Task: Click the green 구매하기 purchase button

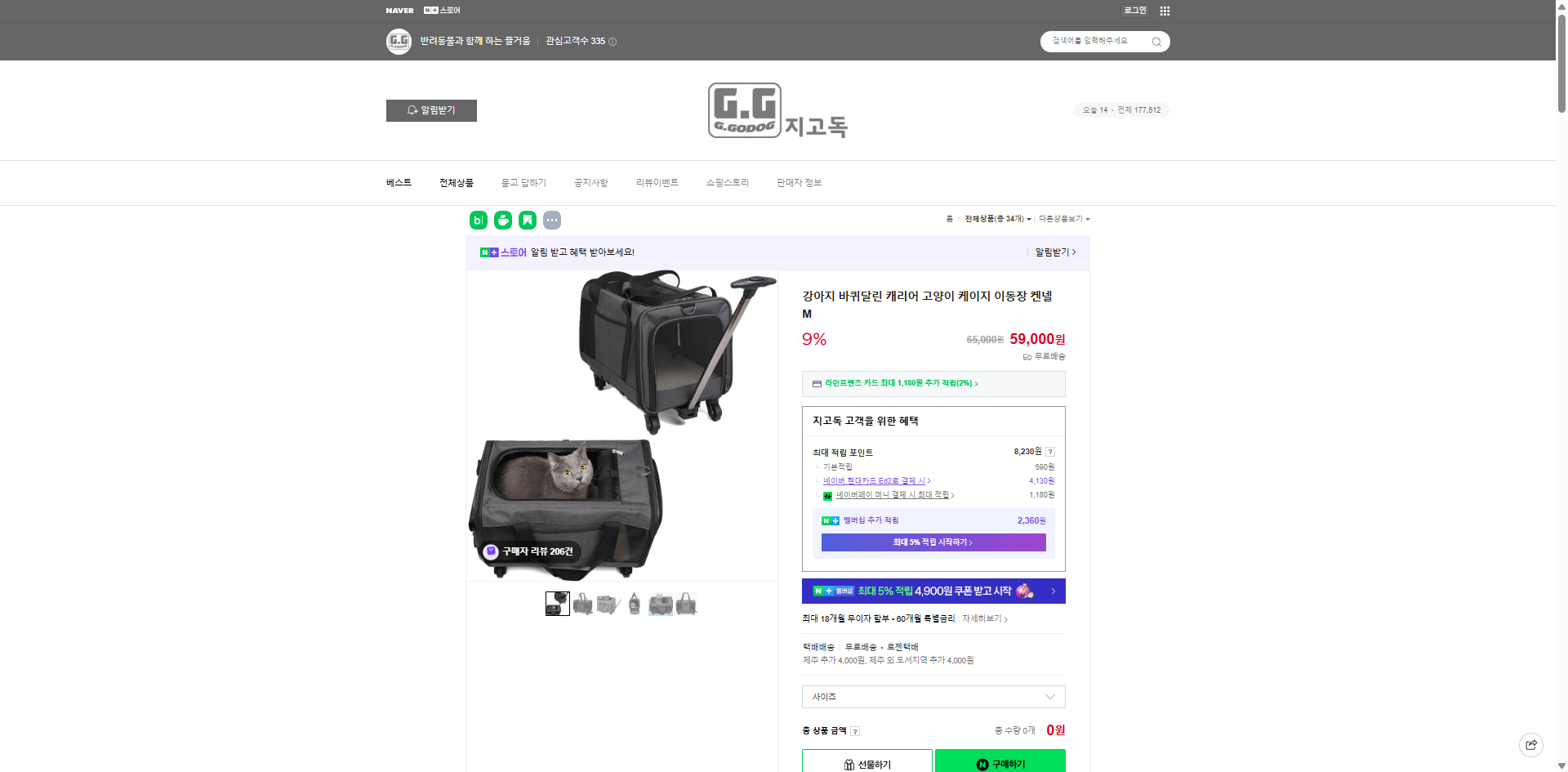Action: coord(1000,763)
